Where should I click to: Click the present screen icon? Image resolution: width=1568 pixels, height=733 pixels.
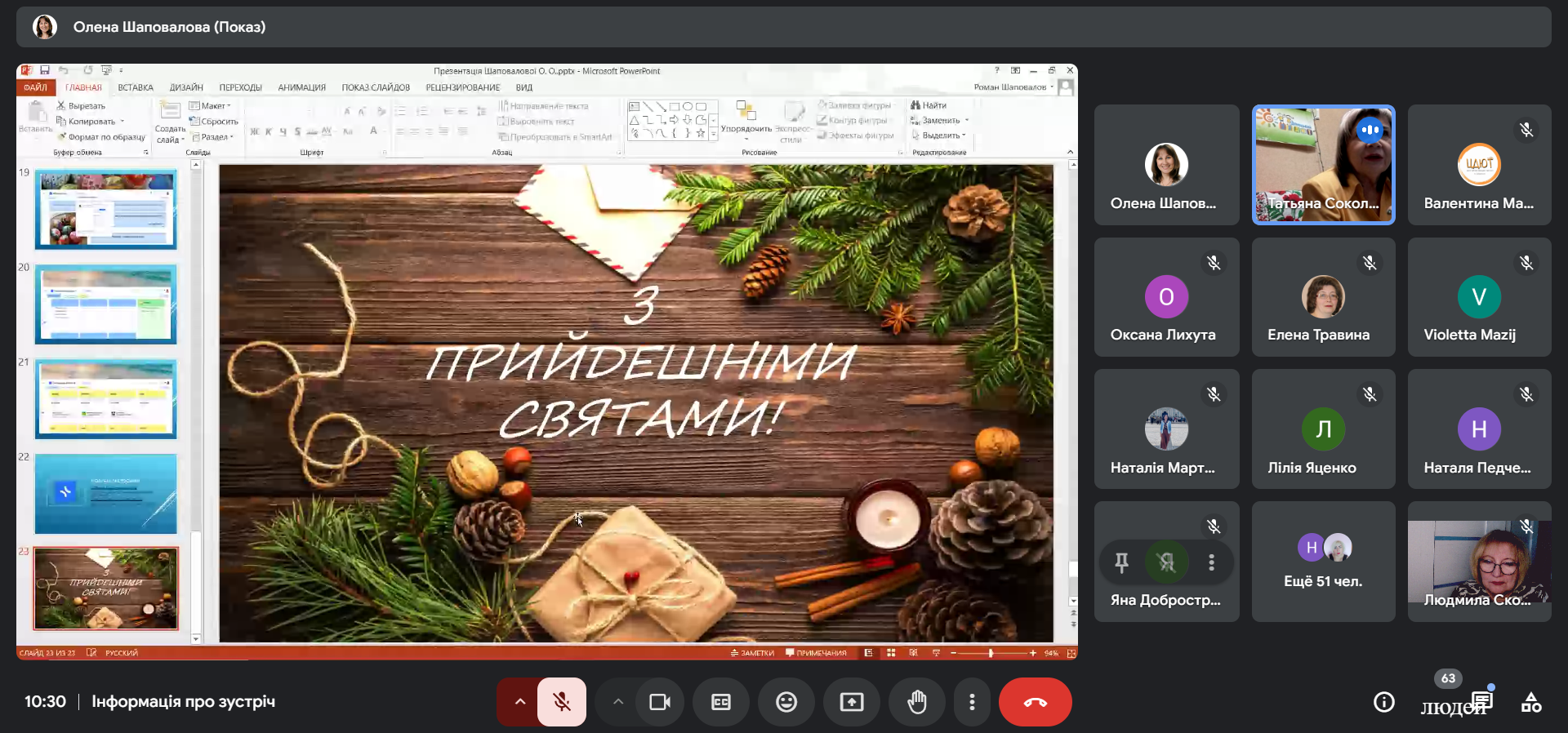[852, 702]
